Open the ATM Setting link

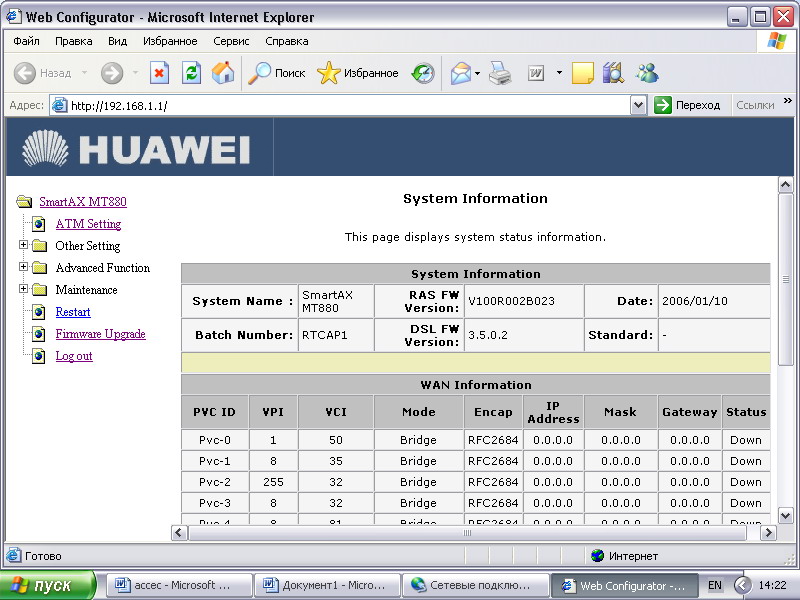click(88, 224)
